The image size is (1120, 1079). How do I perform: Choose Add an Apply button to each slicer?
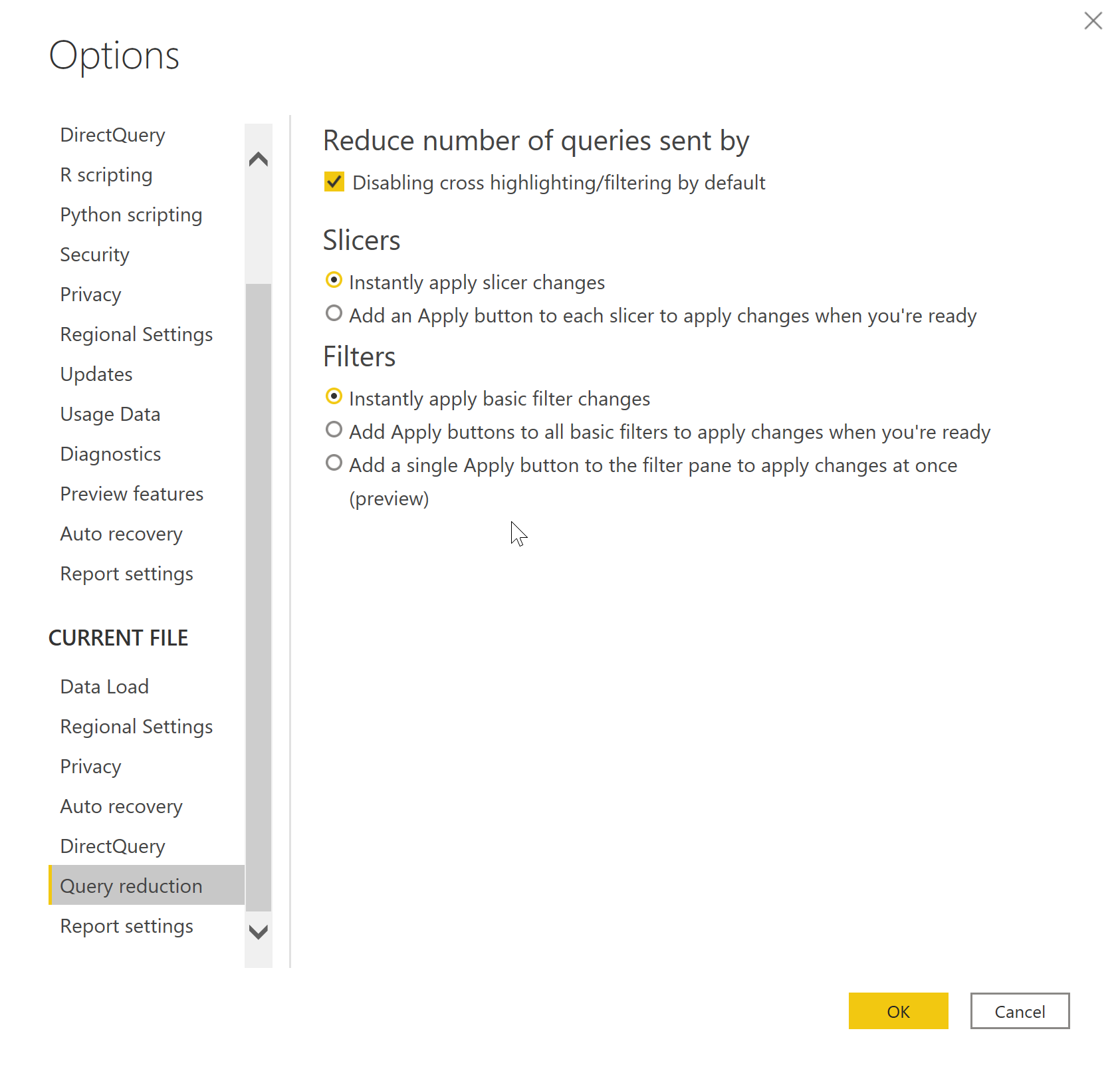coord(334,313)
